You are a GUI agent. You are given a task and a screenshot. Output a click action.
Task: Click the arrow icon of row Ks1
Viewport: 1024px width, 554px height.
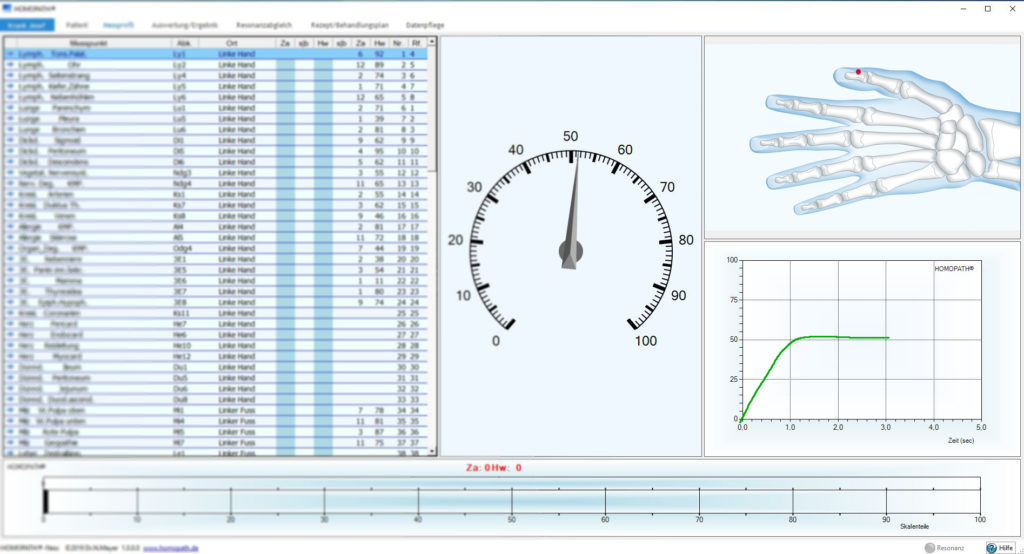point(10,194)
